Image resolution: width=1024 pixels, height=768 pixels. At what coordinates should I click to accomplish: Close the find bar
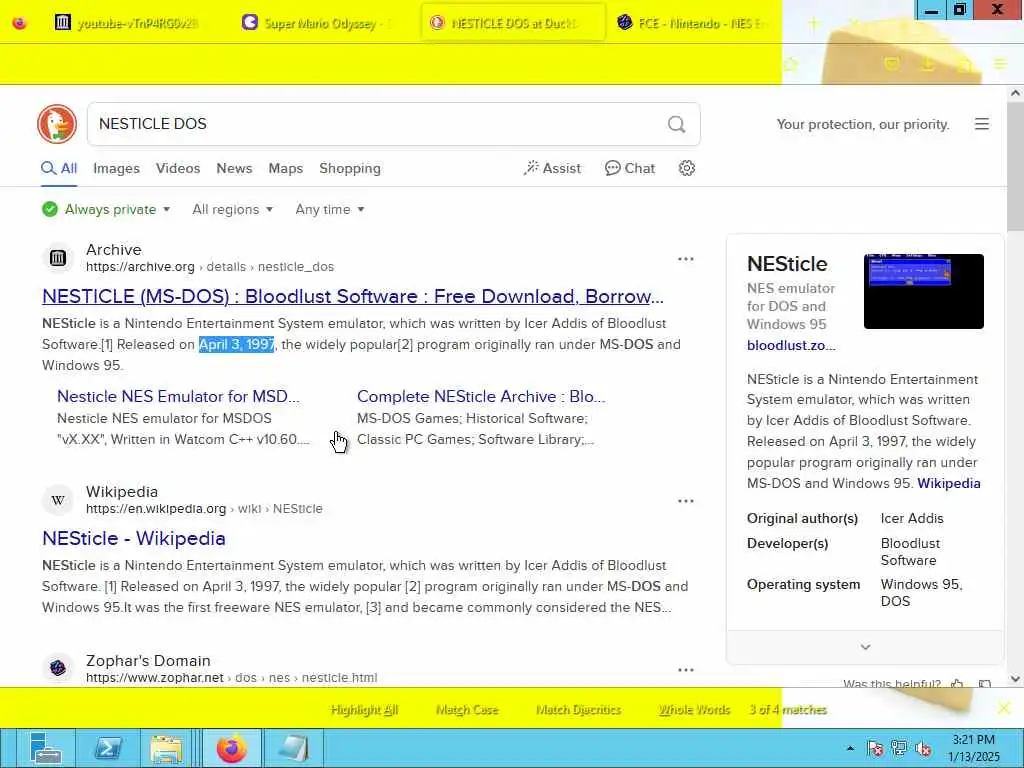click(1004, 708)
